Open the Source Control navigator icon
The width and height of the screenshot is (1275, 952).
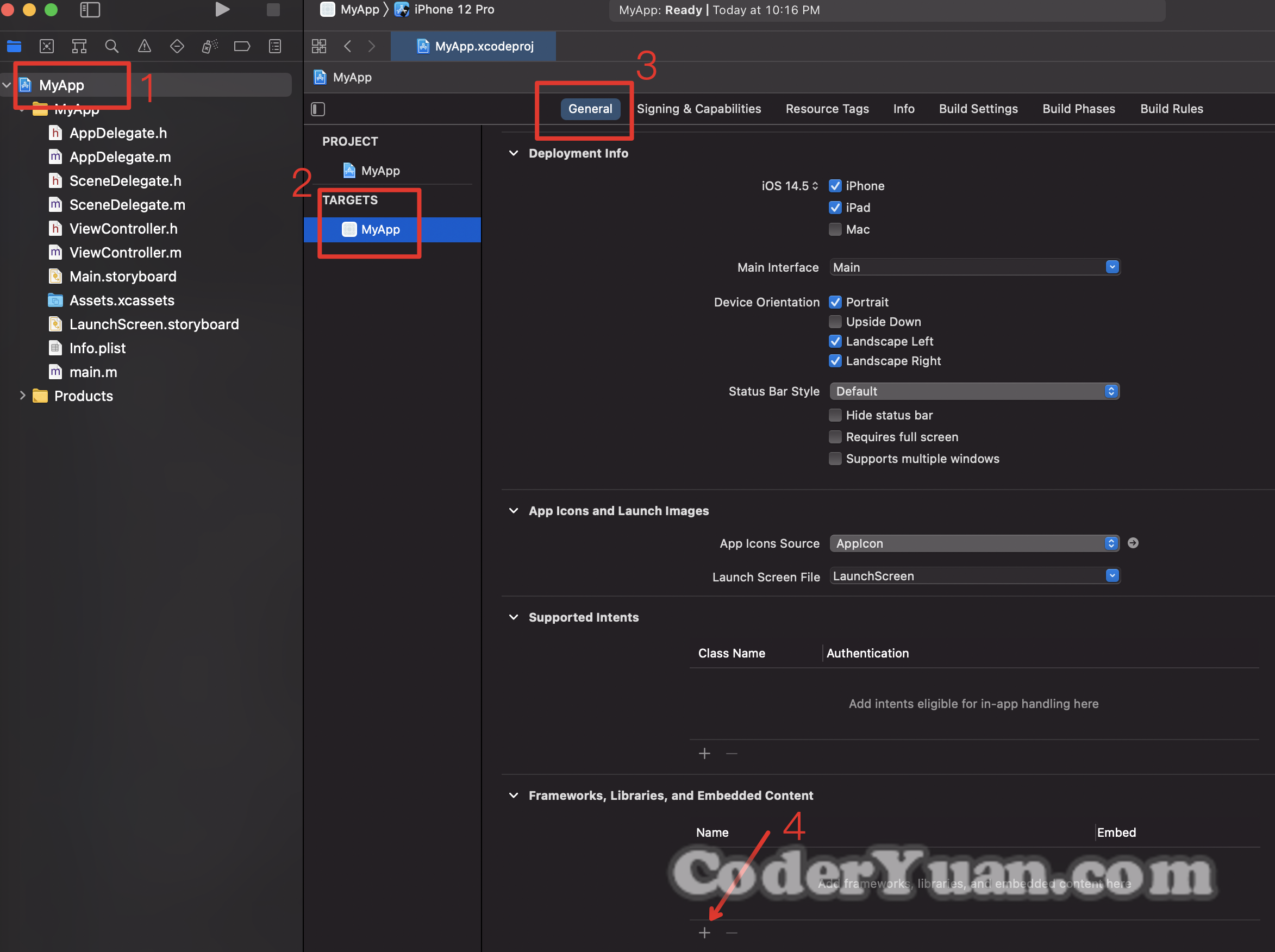point(47,46)
